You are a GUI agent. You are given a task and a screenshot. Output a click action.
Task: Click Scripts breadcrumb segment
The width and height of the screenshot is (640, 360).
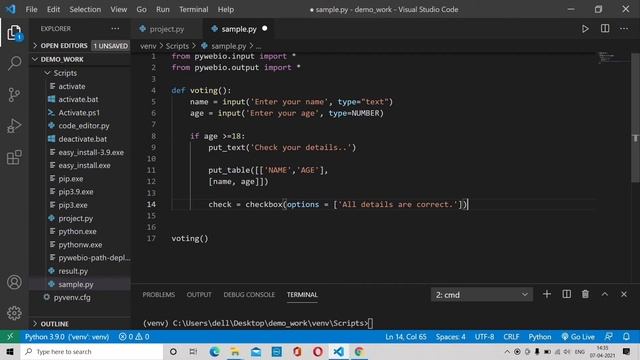pyautogui.click(x=177, y=46)
